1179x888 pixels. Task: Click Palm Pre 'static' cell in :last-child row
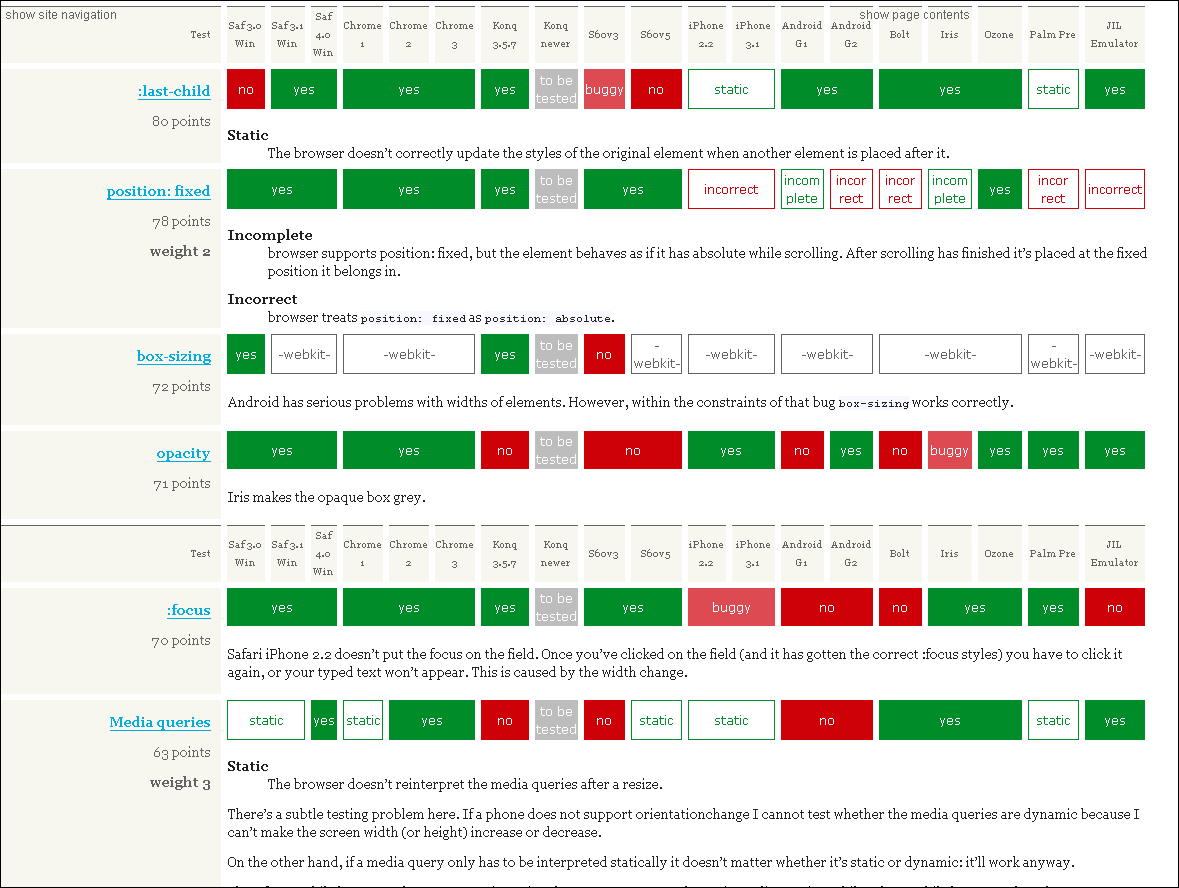[1053, 89]
